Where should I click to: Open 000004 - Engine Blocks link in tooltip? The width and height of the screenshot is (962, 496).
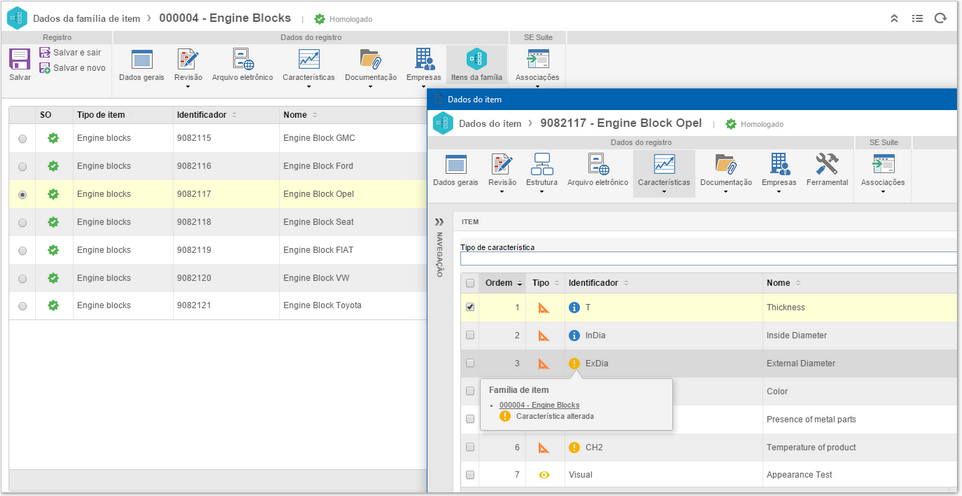539,405
